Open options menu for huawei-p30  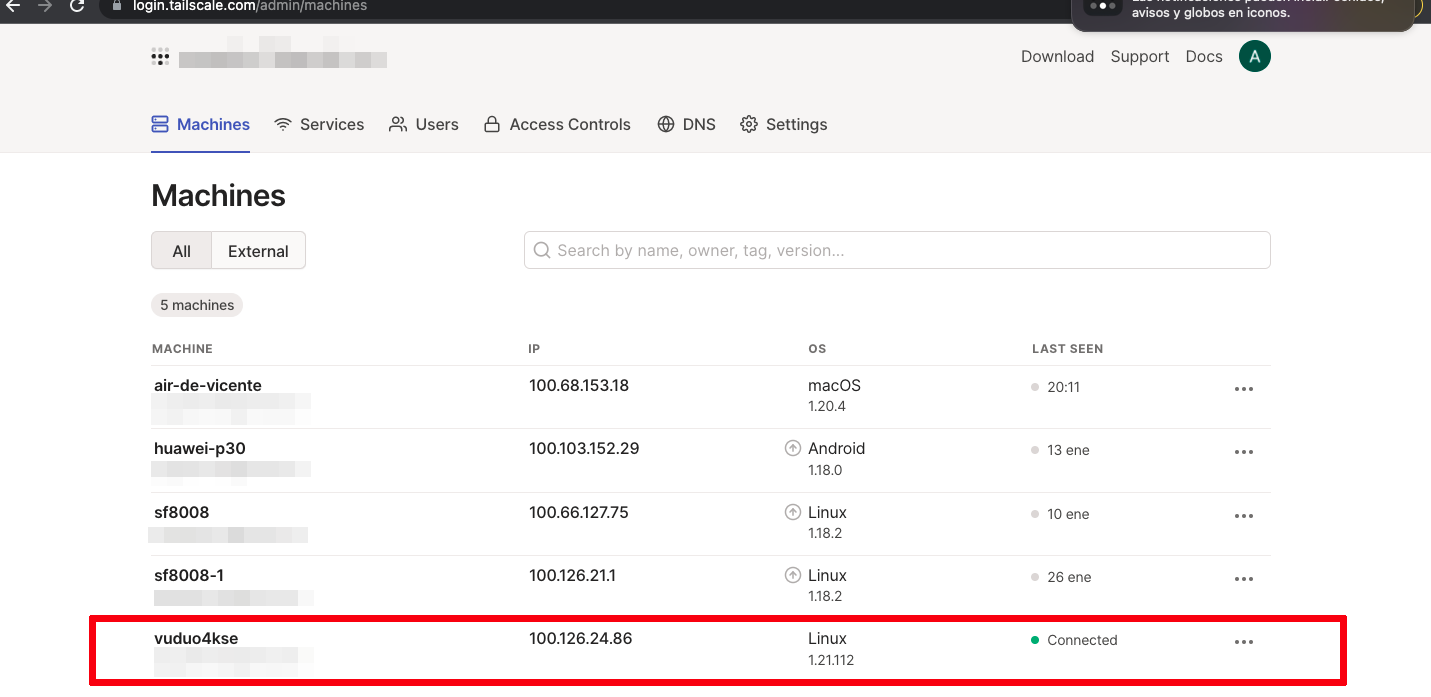tap(1243, 452)
